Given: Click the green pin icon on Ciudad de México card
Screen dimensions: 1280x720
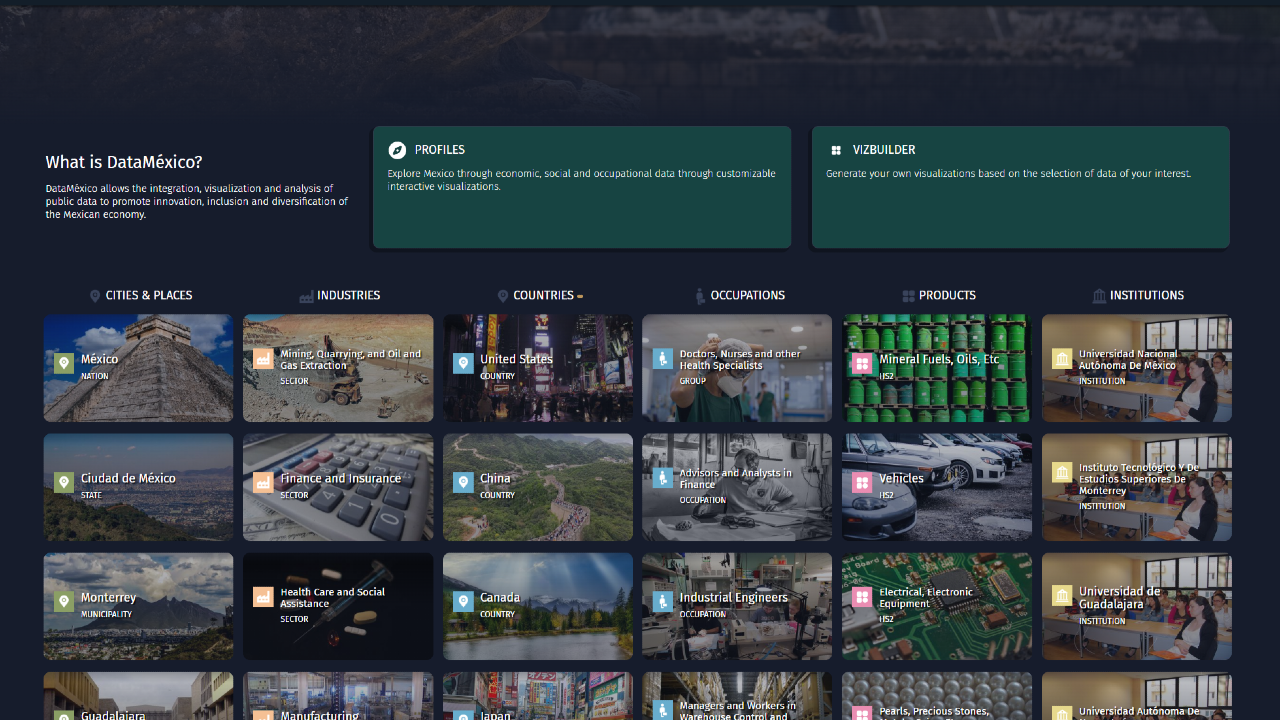Looking at the screenshot, I should click(63, 482).
